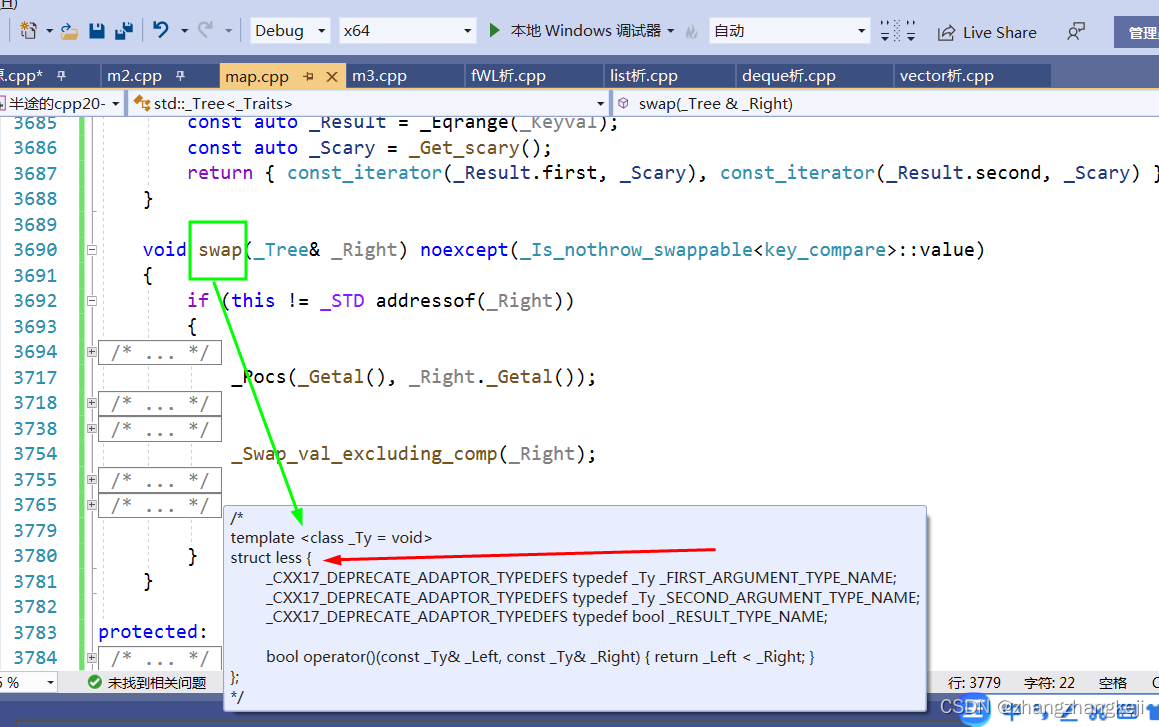Collapse the if block at line 3692
This screenshot has height=727, width=1159.
(92, 301)
